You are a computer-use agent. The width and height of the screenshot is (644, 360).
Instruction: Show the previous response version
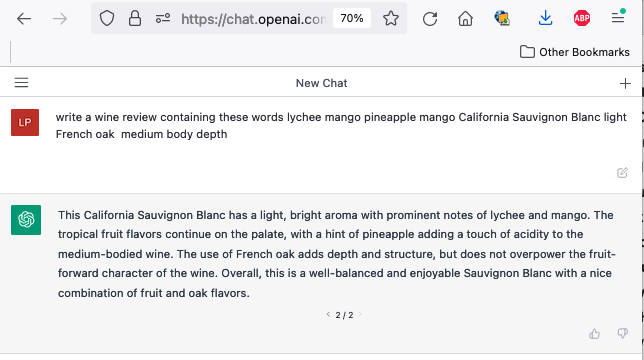click(328, 315)
